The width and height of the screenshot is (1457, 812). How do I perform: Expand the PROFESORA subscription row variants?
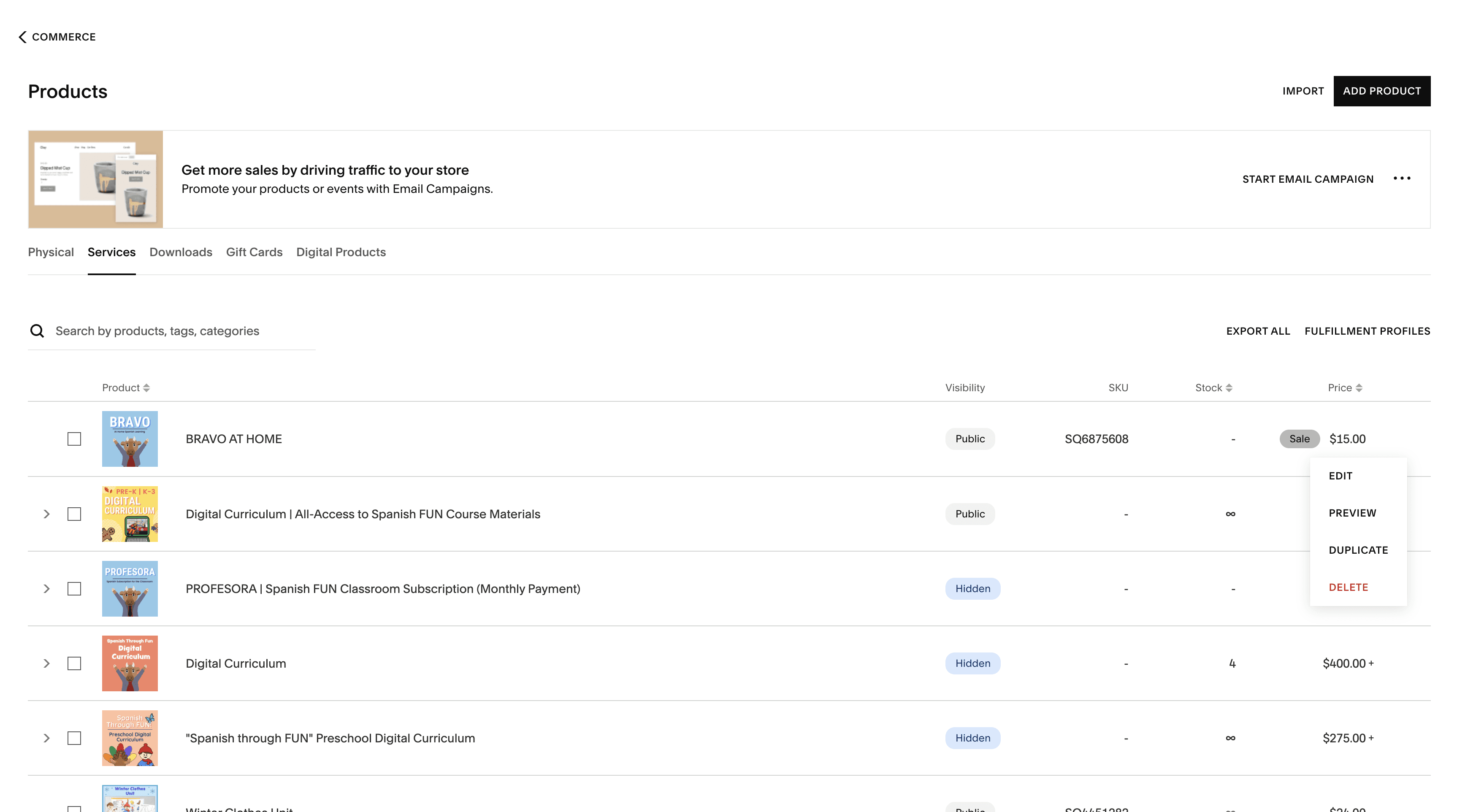tap(47, 589)
